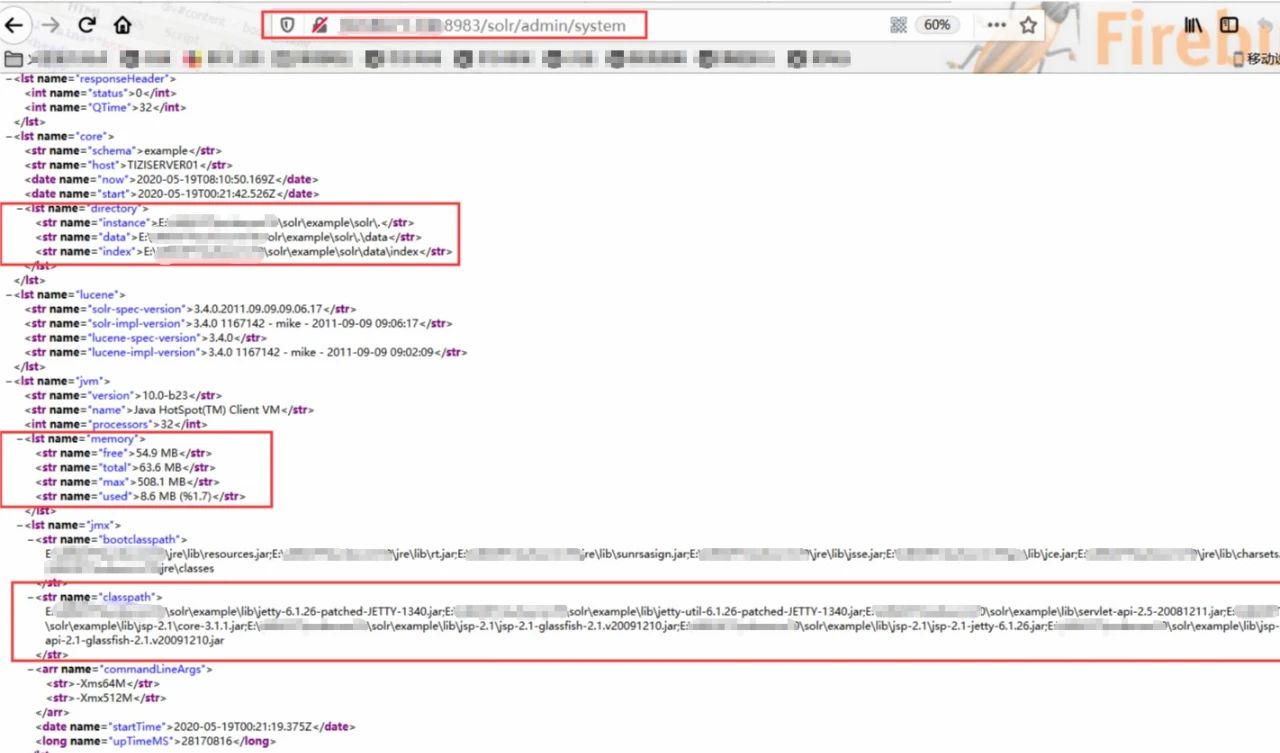
Task: Collapse the classpath str node
Action: pyautogui.click(x=30, y=597)
